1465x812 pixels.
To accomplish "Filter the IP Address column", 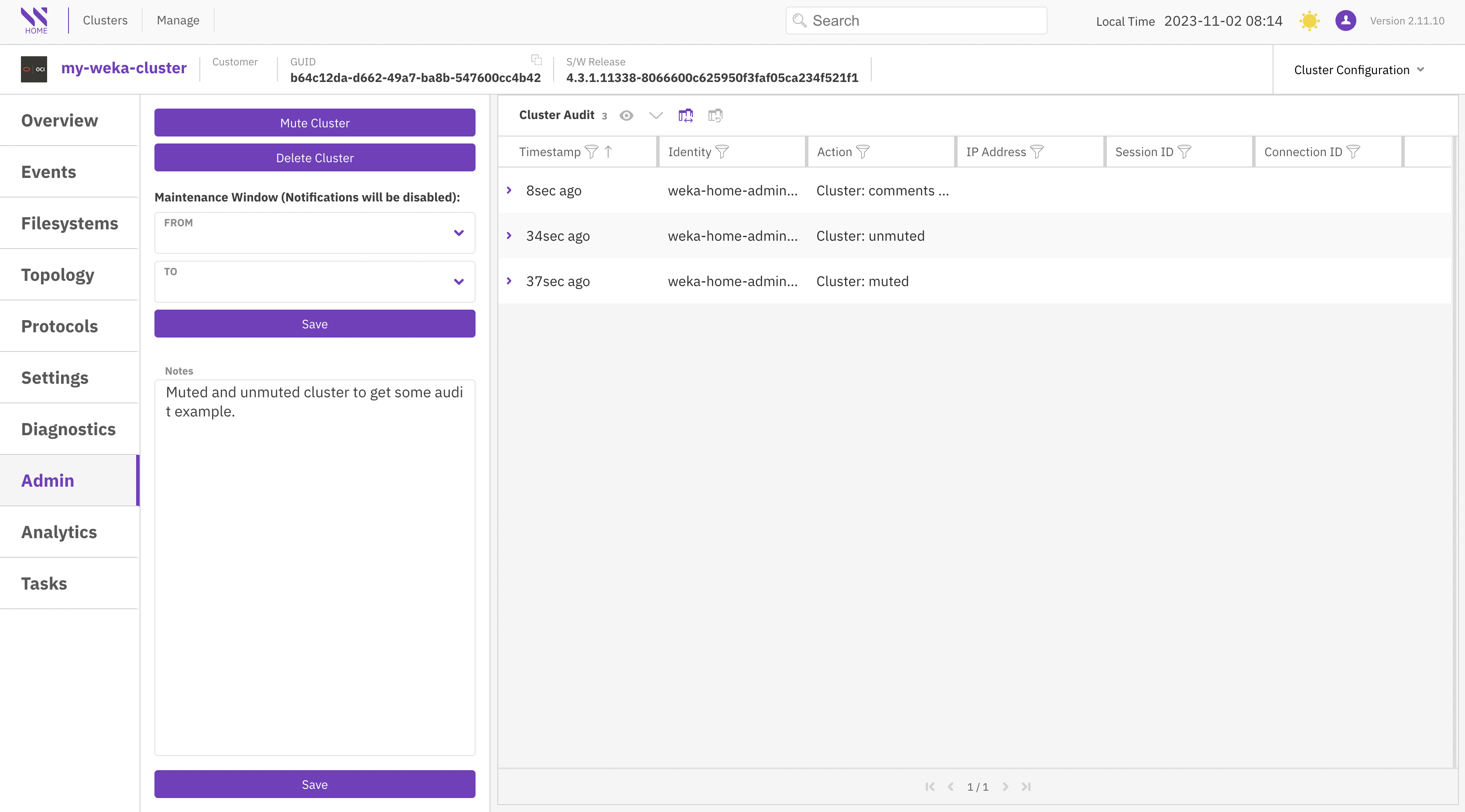I will click(x=1037, y=152).
